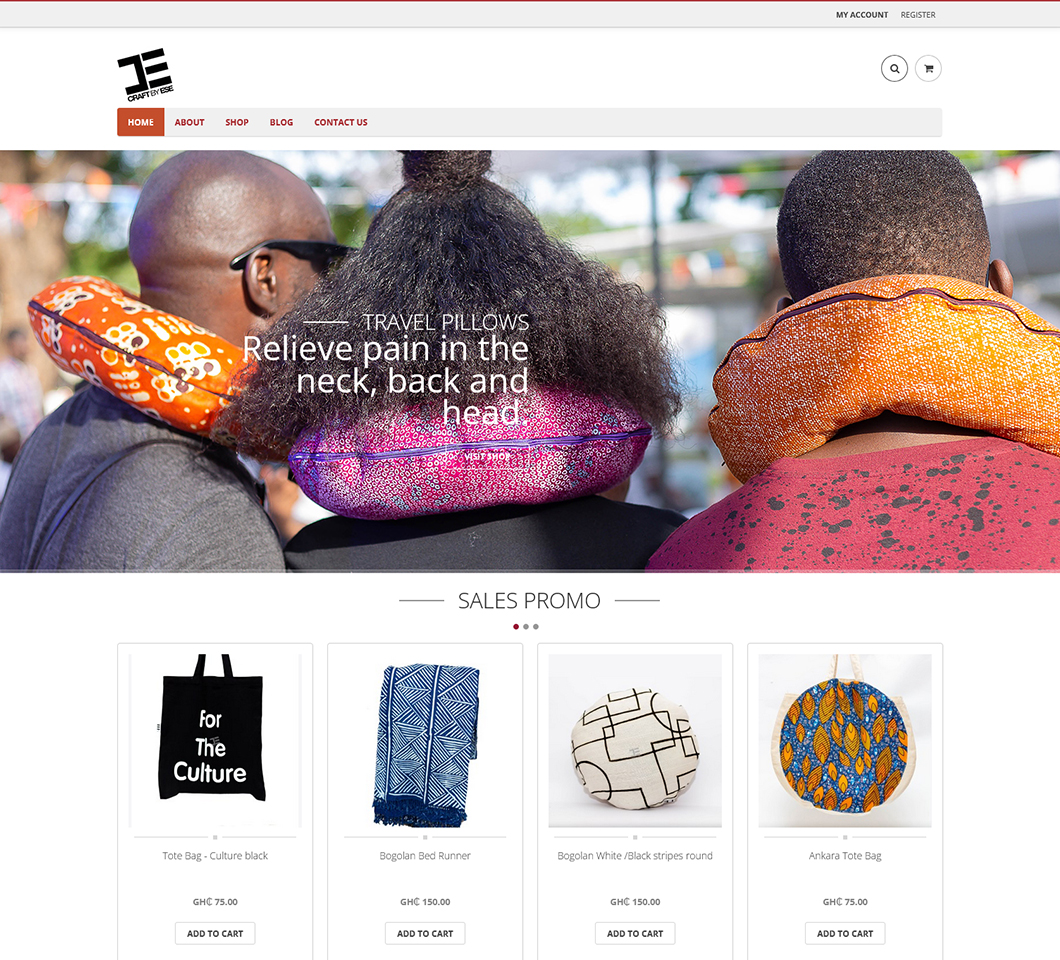Open the For The Culture tote thumbnail
This screenshot has height=960, width=1060.
[215, 740]
